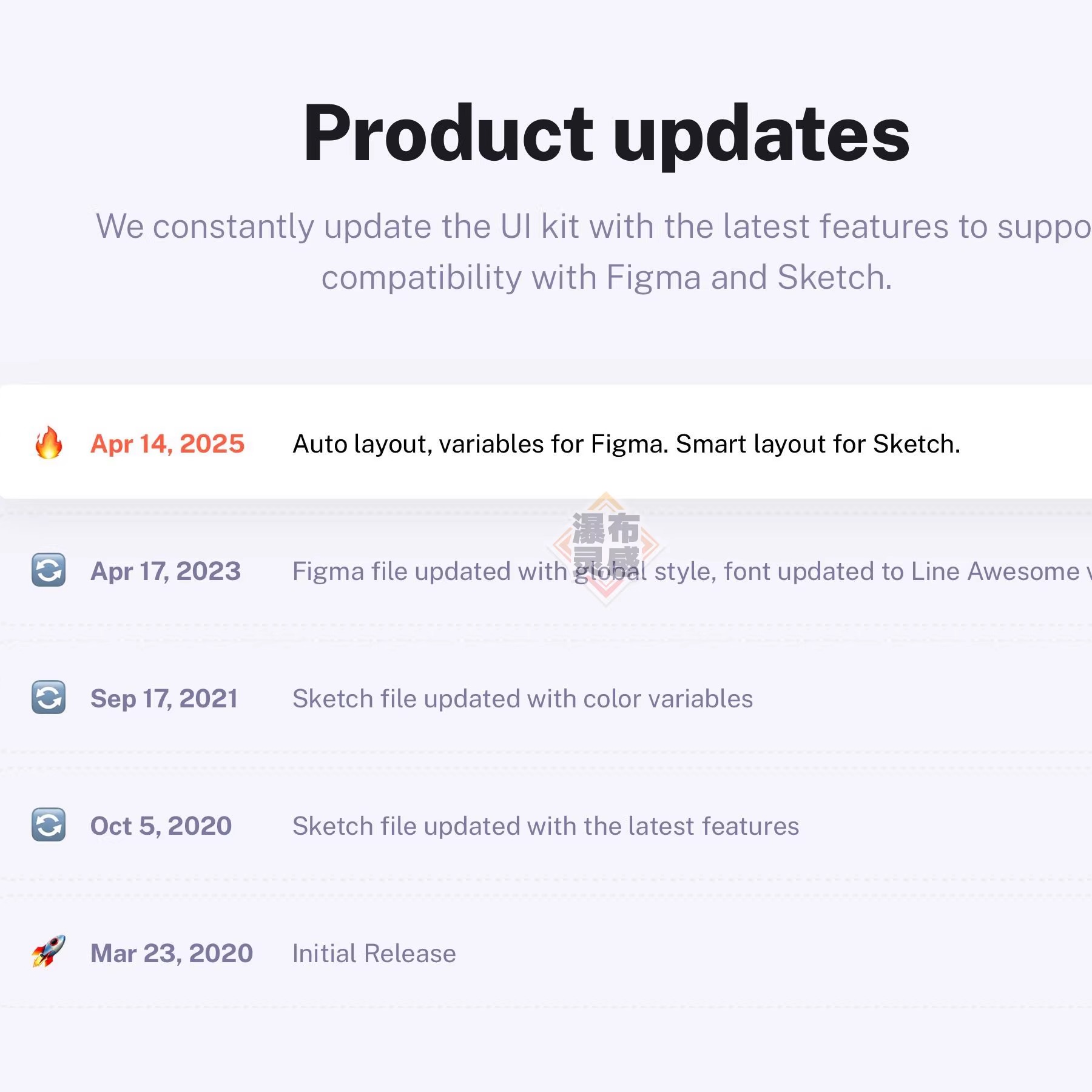Click the 'We constantly update' description line
This screenshot has width=1092, height=1092.
click(x=593, y=227)
